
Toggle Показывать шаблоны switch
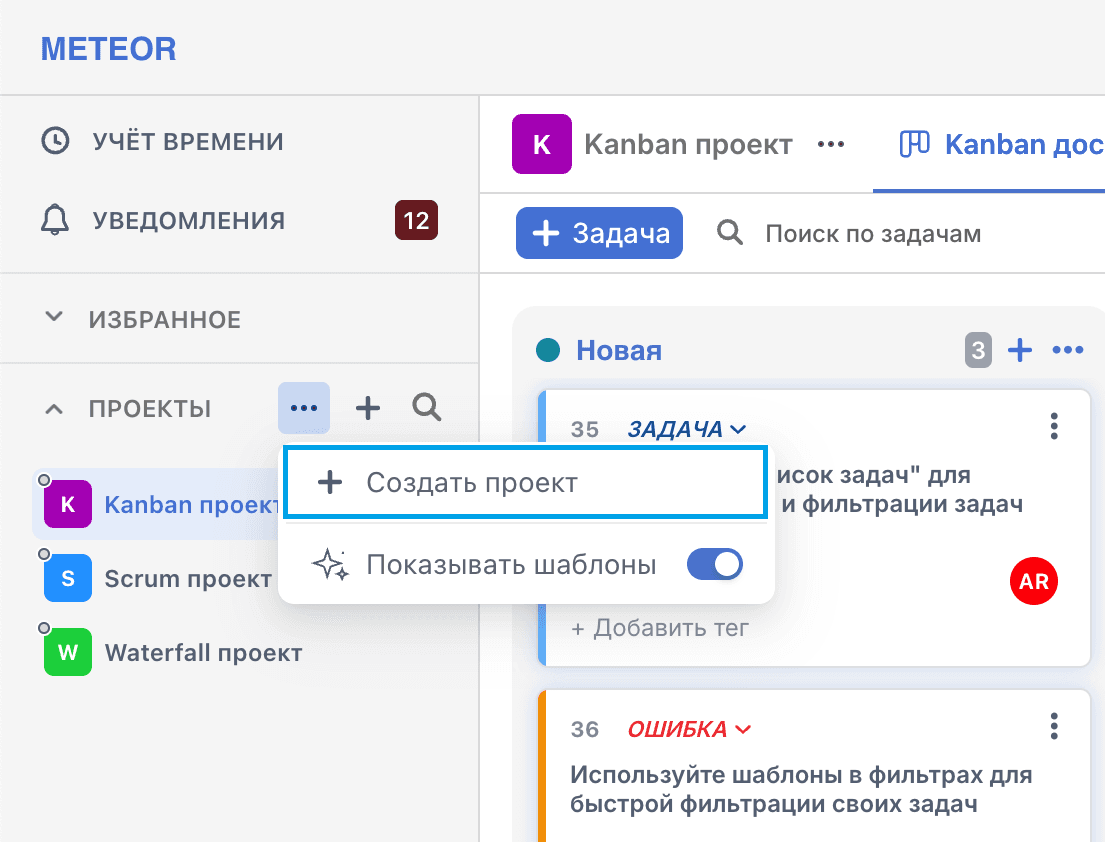point(715,564)
